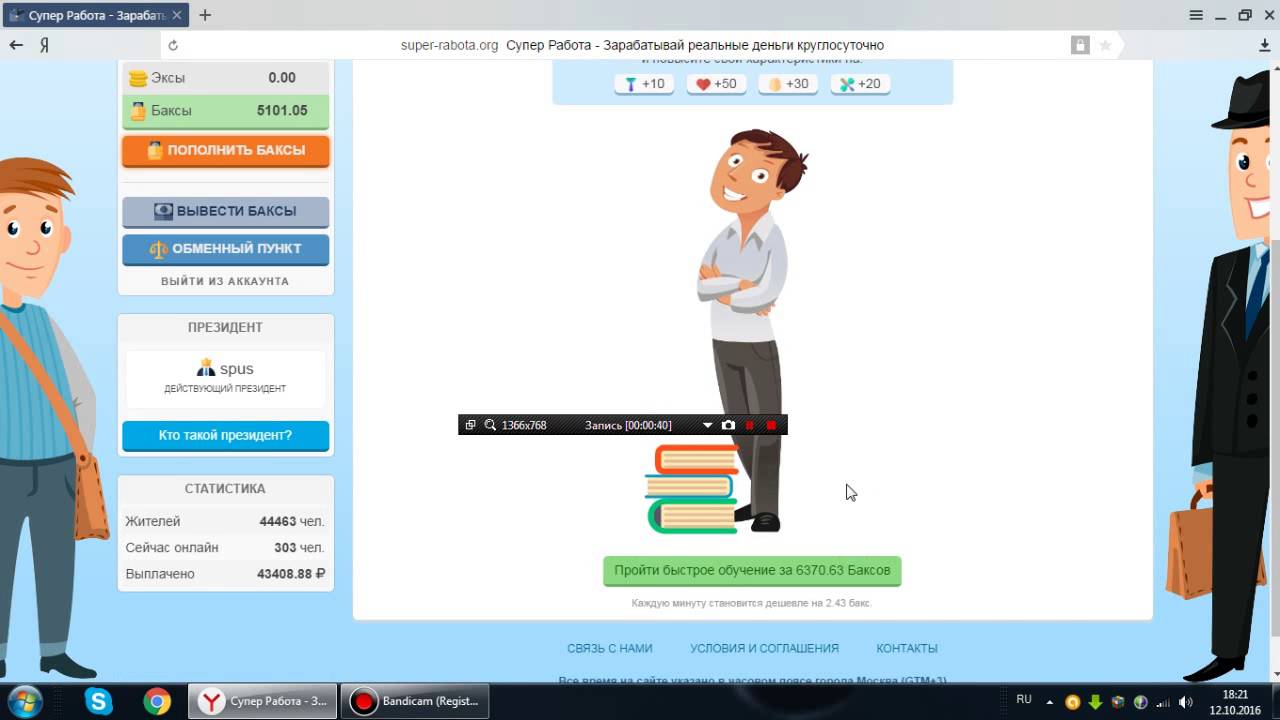Click "Пройти быстрое обучение" green button

click(x=752, y=570)
